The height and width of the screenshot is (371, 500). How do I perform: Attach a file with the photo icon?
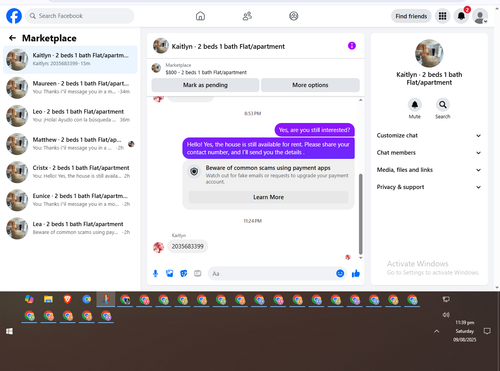click(170, 274)
